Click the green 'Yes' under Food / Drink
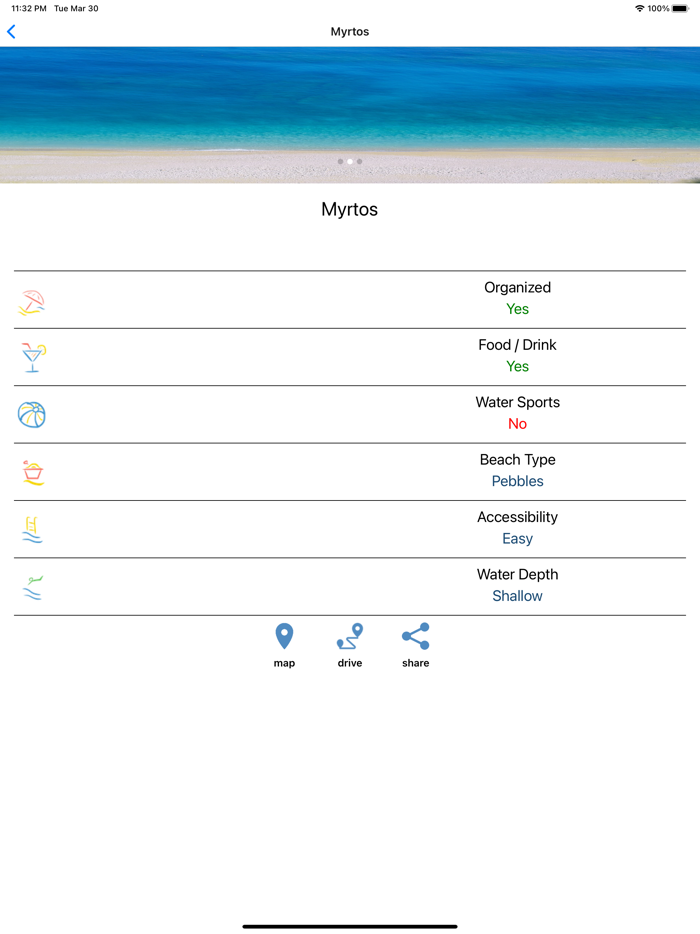This screenshot has width=700, height=934. coord(517,366)
